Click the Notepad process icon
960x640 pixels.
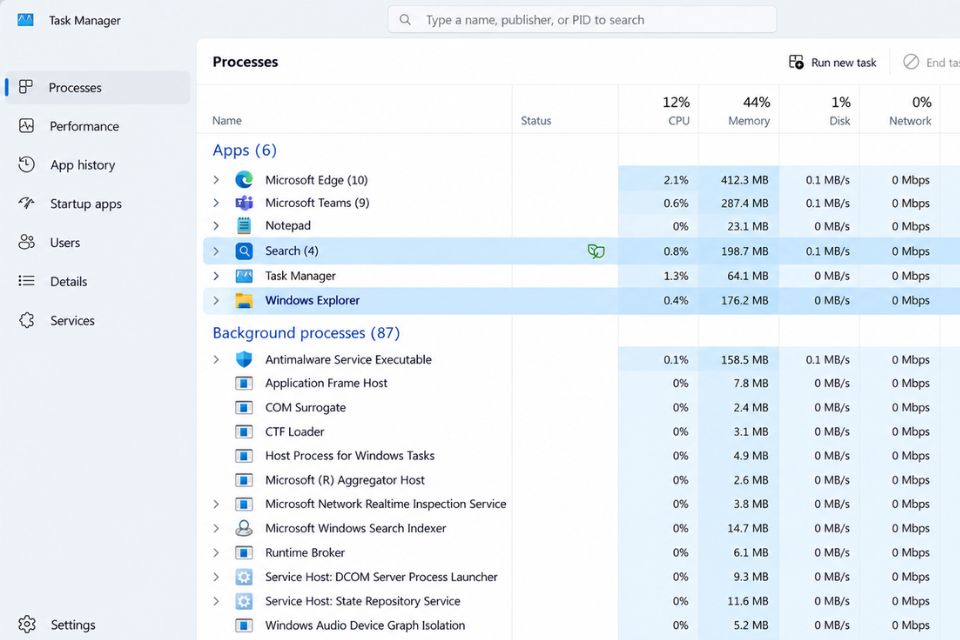(x=244, y=225)
